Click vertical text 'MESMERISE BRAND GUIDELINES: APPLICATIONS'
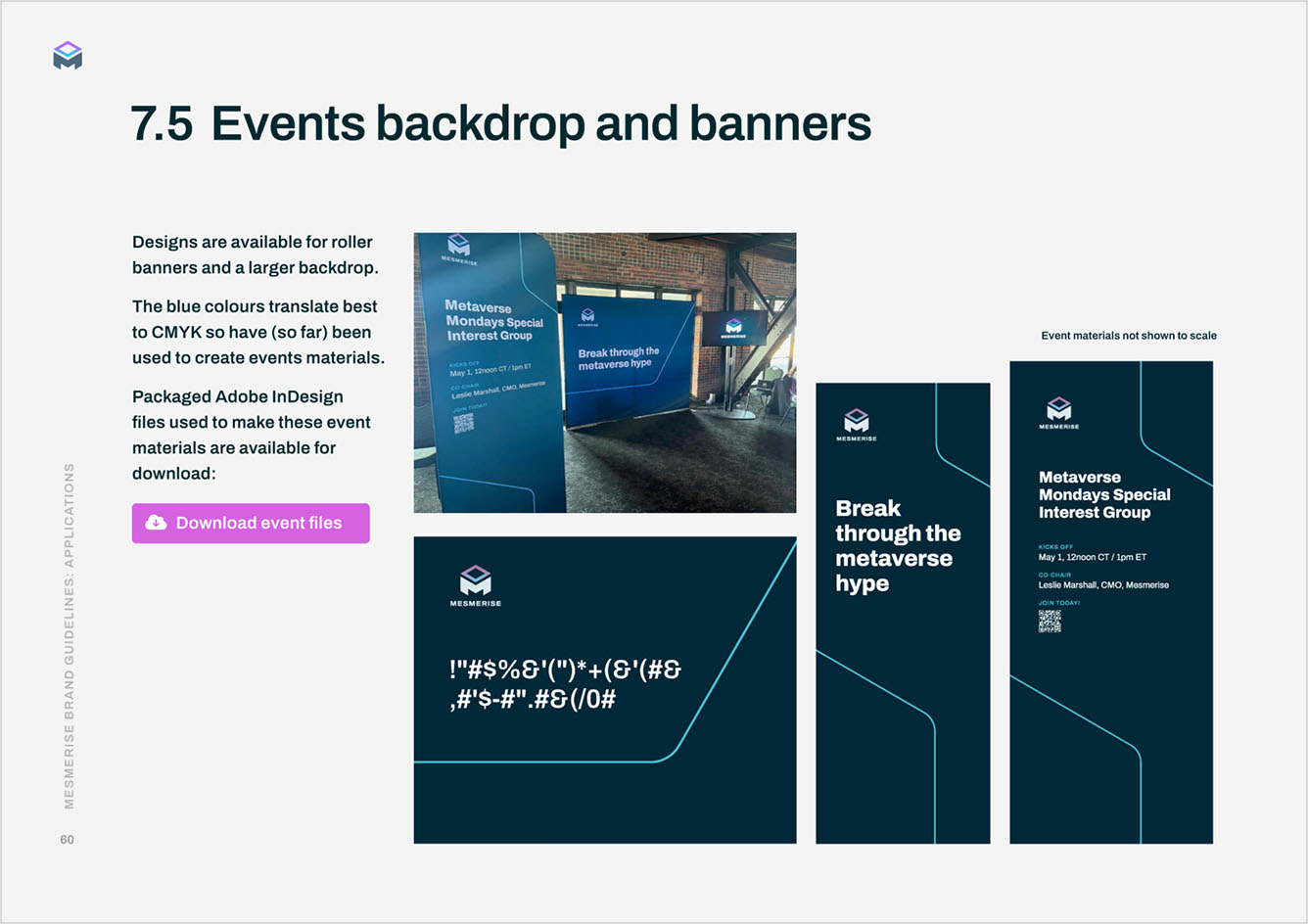1308x924 pixels. pyautogui.click(x=69, y=636)
